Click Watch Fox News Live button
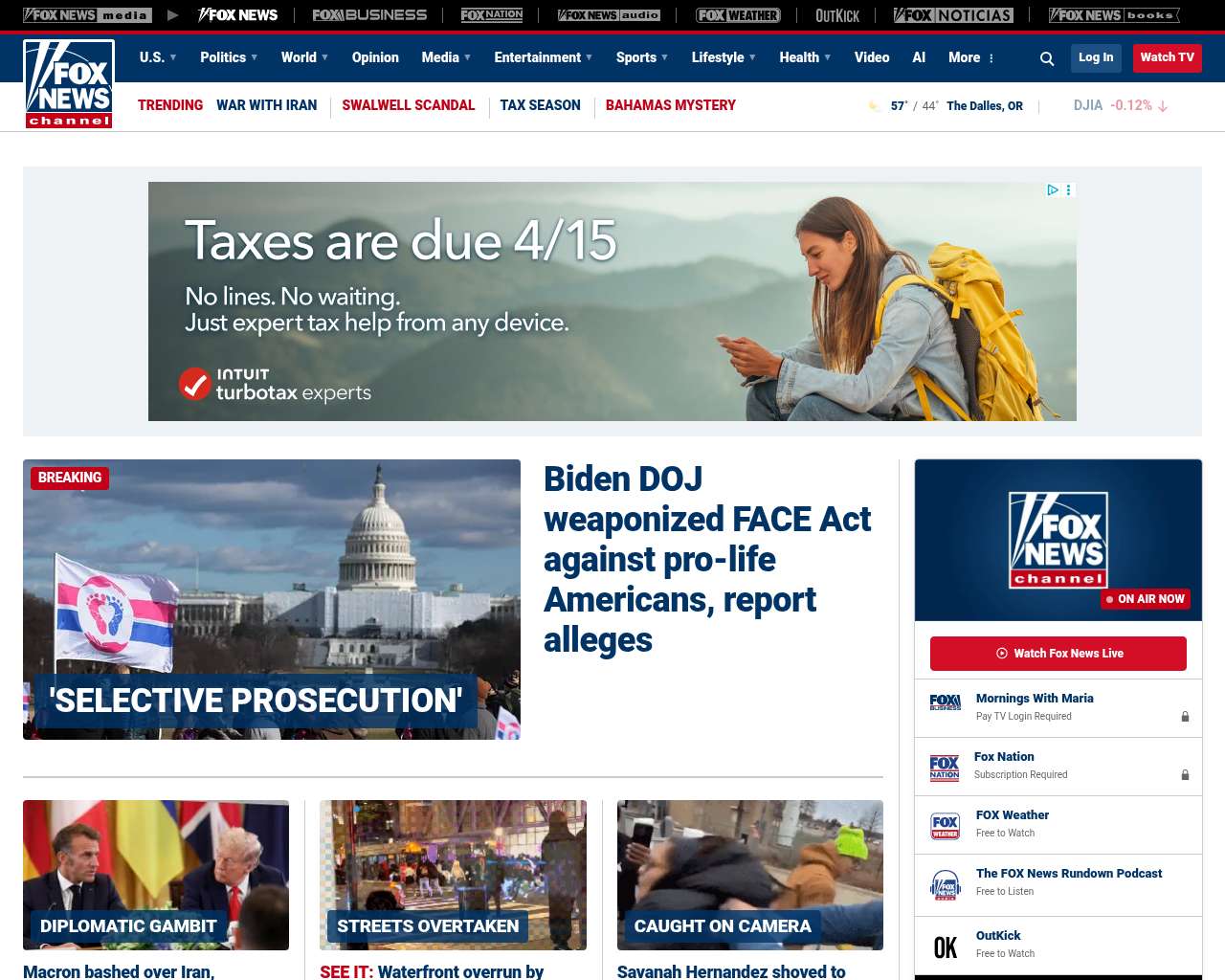This screenshot has width=1225, height=980. coord(1058,654)
